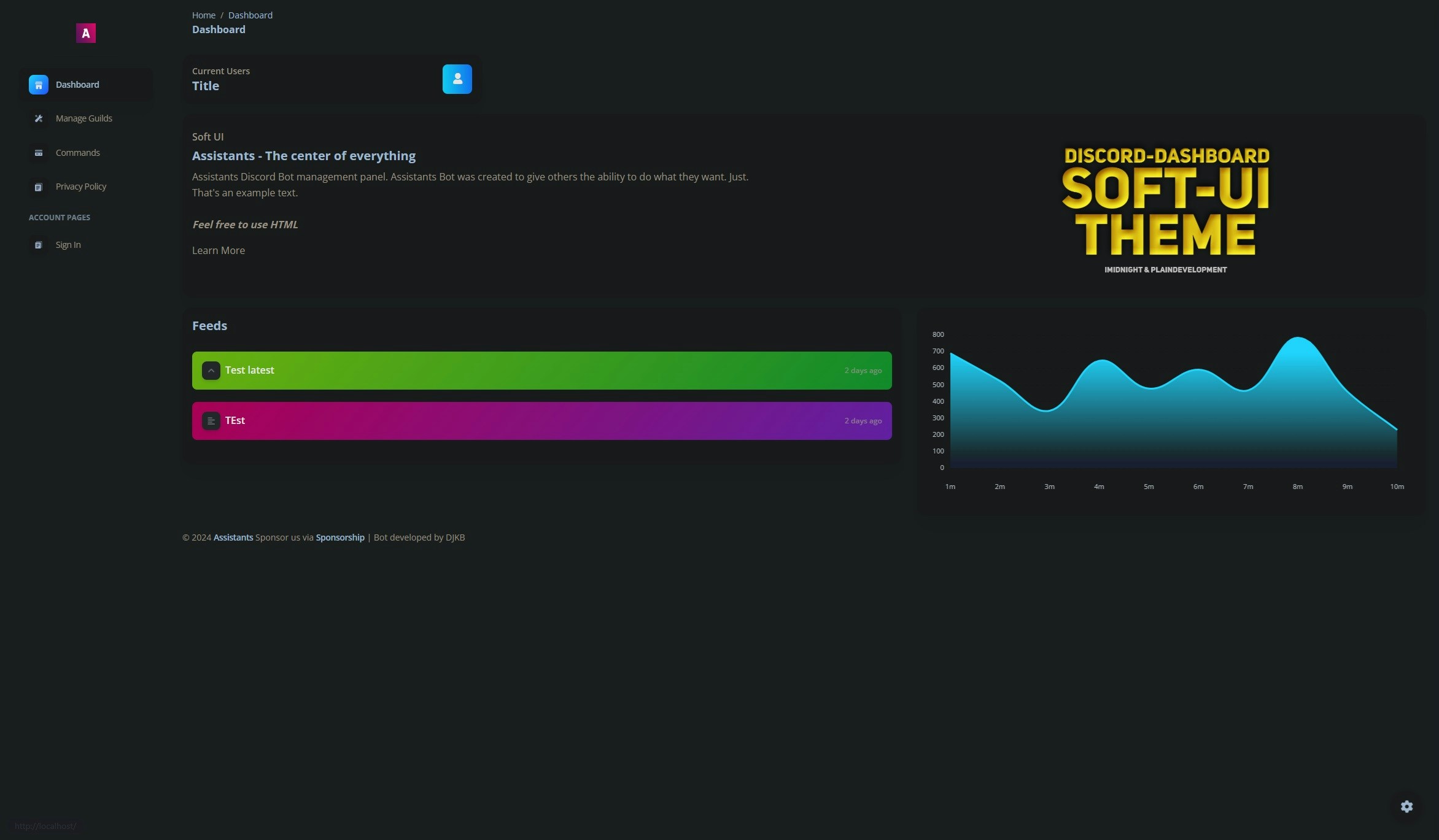This screenshot has width=1439, height=840.
Task: Open the Manage Guilds menu item
Action: [x=83, y=118]
